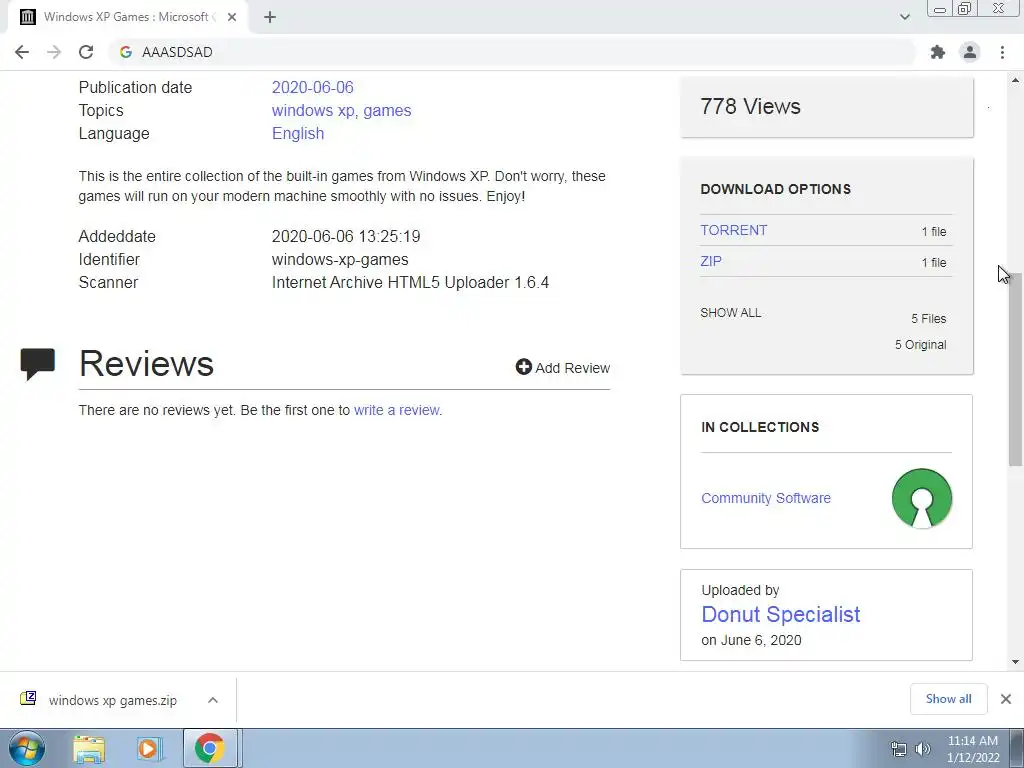Click the 5 Files count text
This screenshot has height=768, width=1024.
pos(929,319)
